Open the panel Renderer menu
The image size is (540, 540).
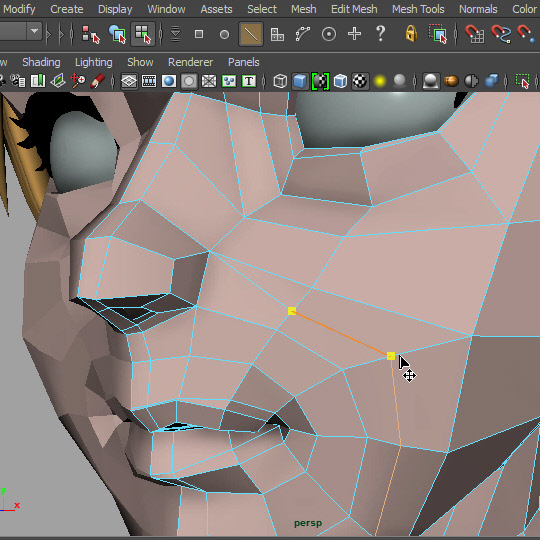pos(190,62)
